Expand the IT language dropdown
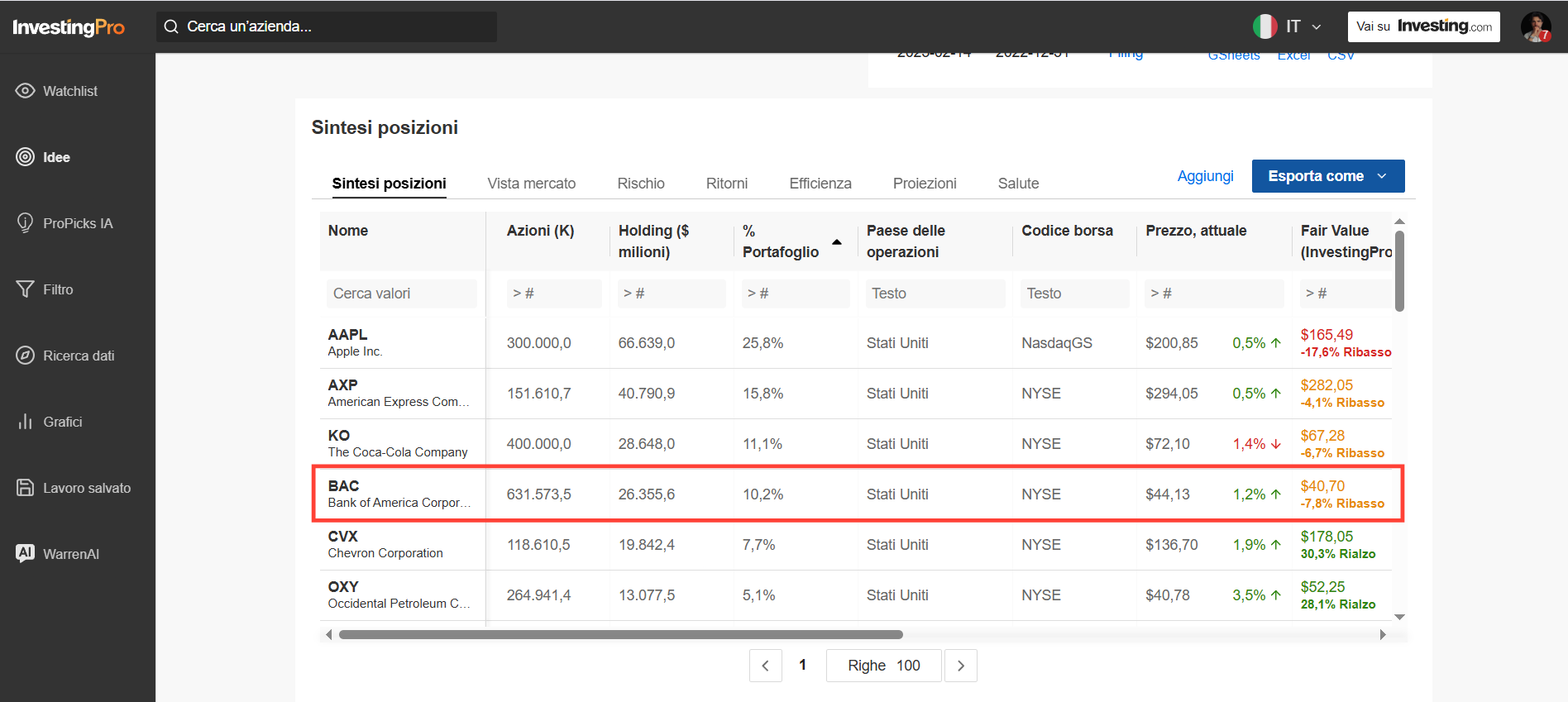Viewport: 1568px width, 702px height. [1288, 26]
